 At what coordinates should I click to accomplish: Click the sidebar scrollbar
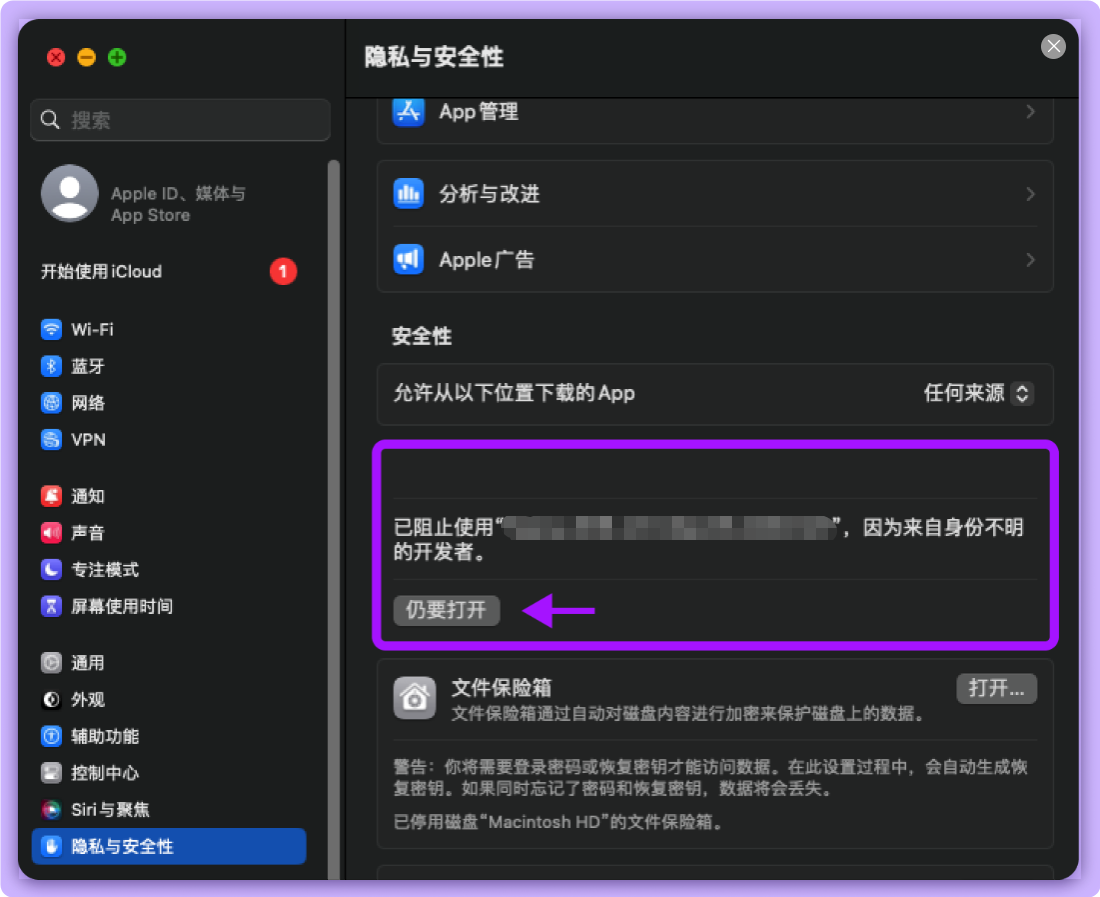(333, 519)
